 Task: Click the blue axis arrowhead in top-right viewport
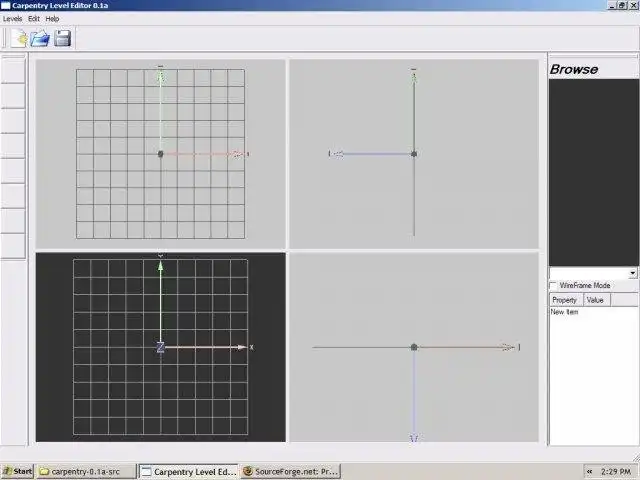338,154
